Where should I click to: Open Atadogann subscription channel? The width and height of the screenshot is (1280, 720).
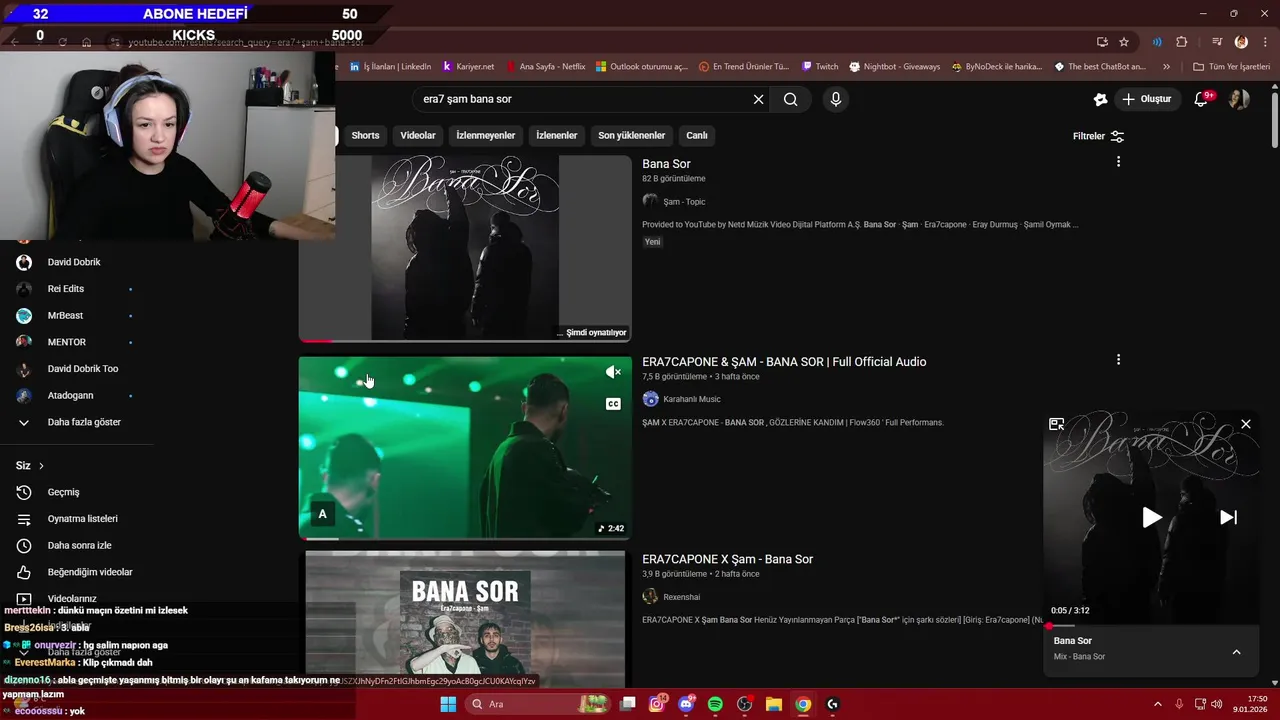[x=70, y=396]
